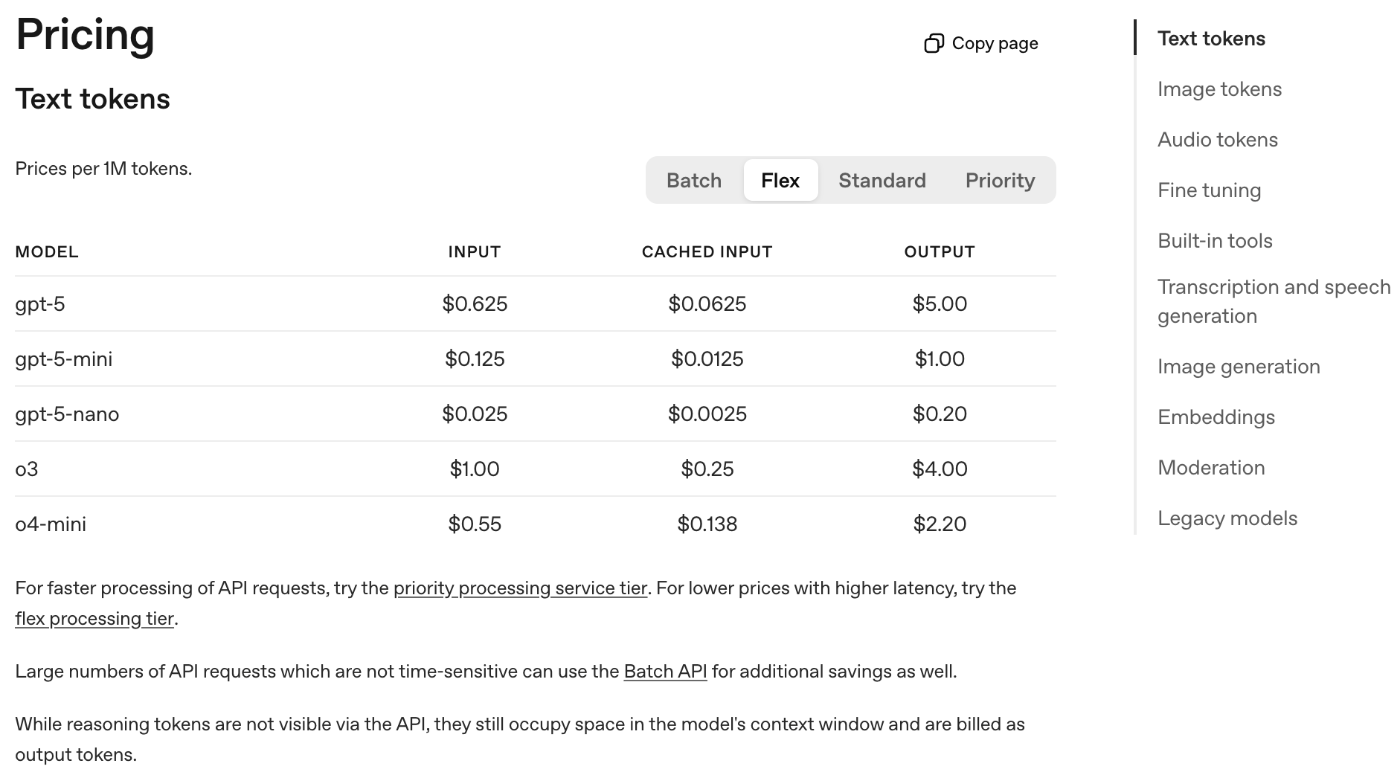
Task: Navigate to Image generation section
Action: tap(1238, 367)
